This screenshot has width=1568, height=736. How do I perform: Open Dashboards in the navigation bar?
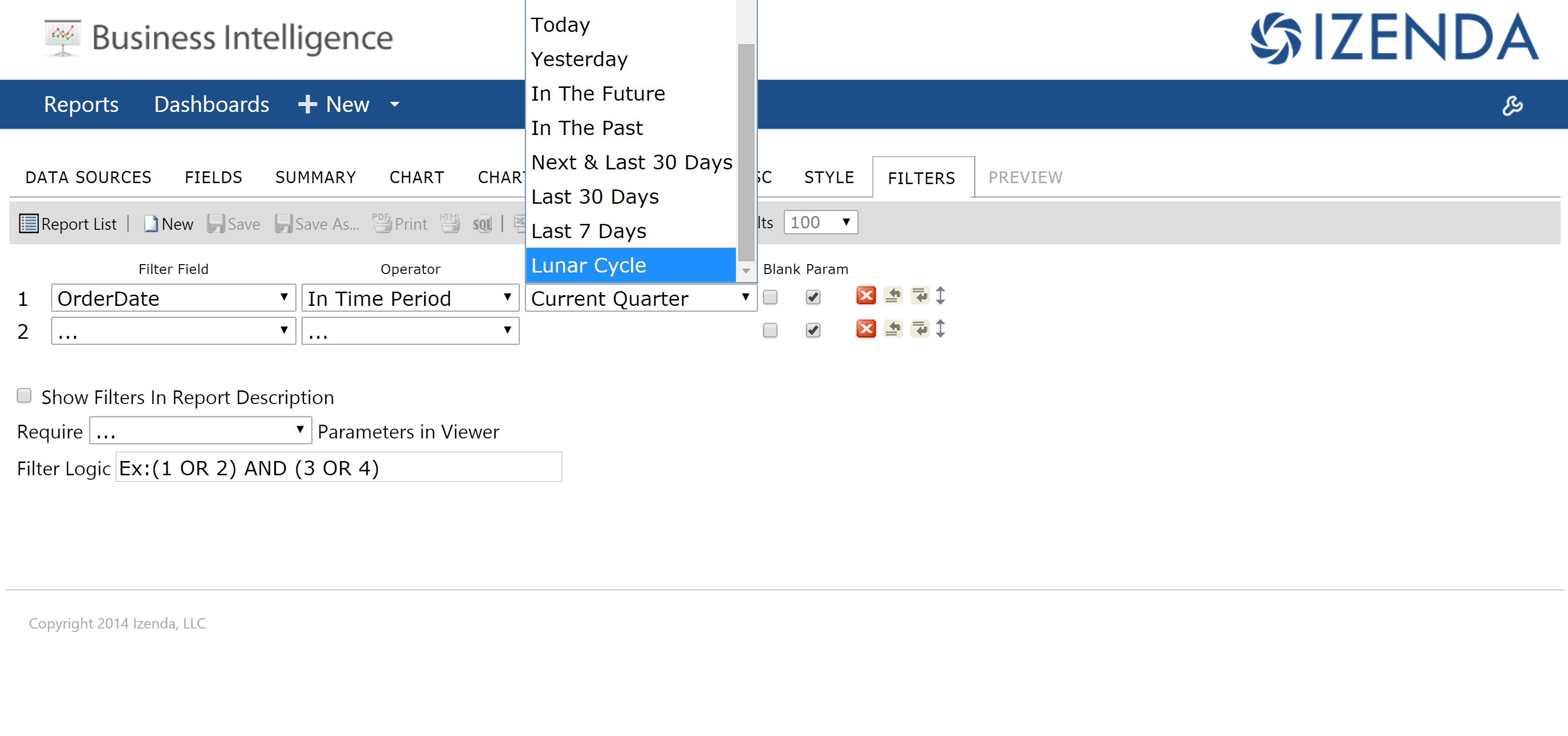coord(211,105)
